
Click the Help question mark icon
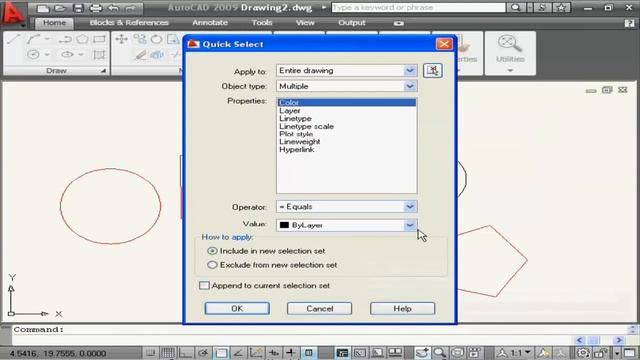click(629, 23)
